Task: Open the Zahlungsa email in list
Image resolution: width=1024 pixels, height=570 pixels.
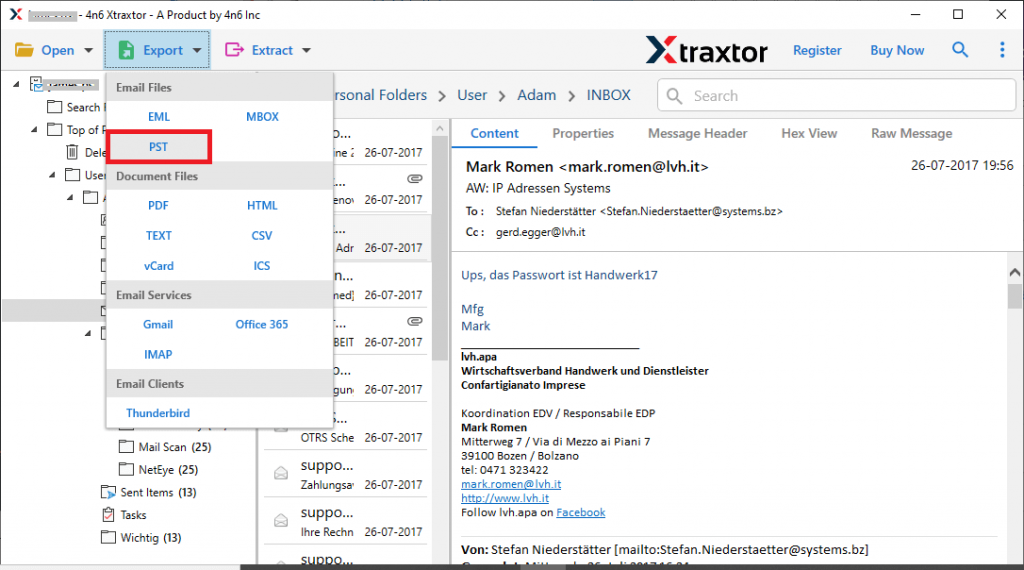Action: [x=345, y=474]
